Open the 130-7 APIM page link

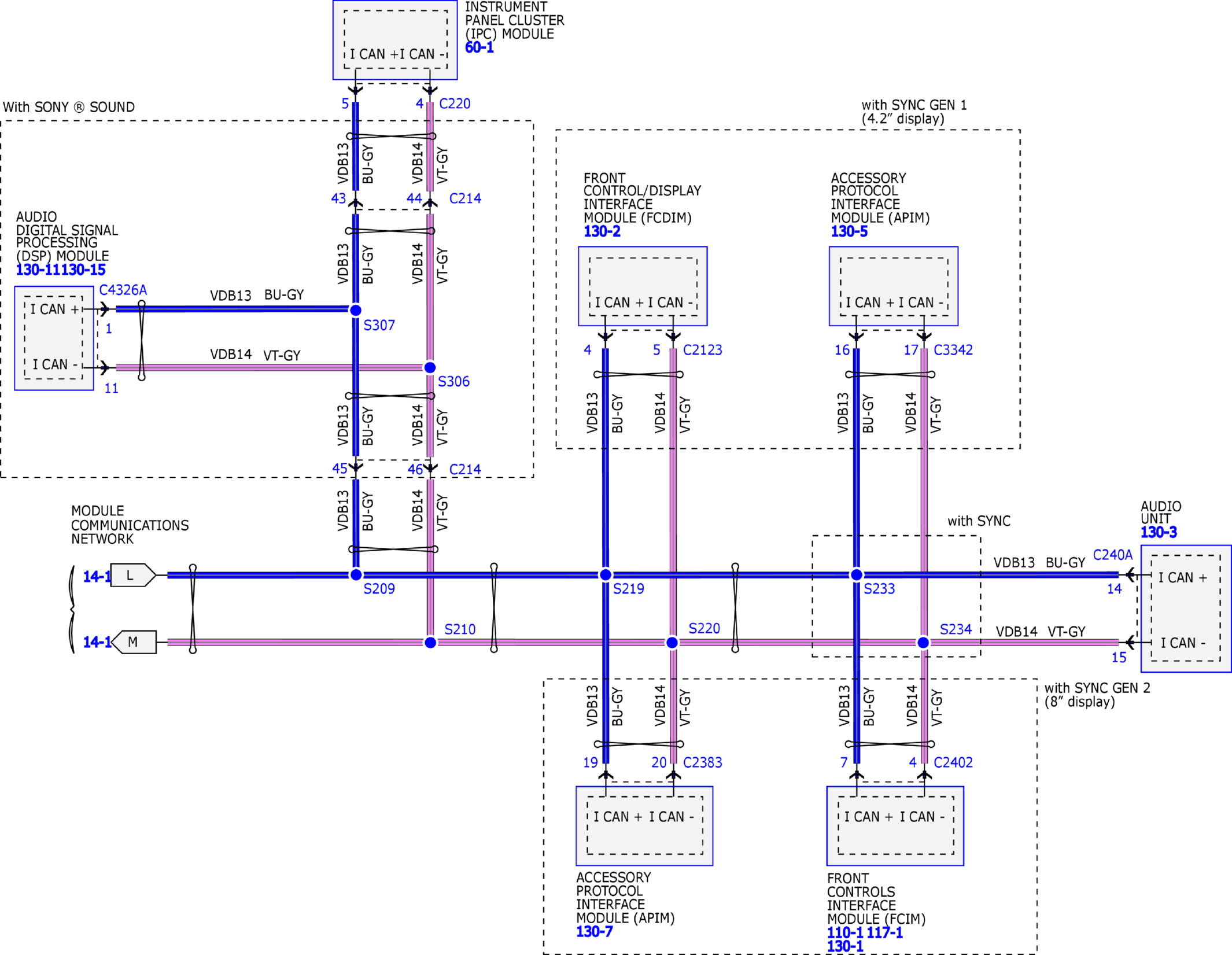(594, 931)
